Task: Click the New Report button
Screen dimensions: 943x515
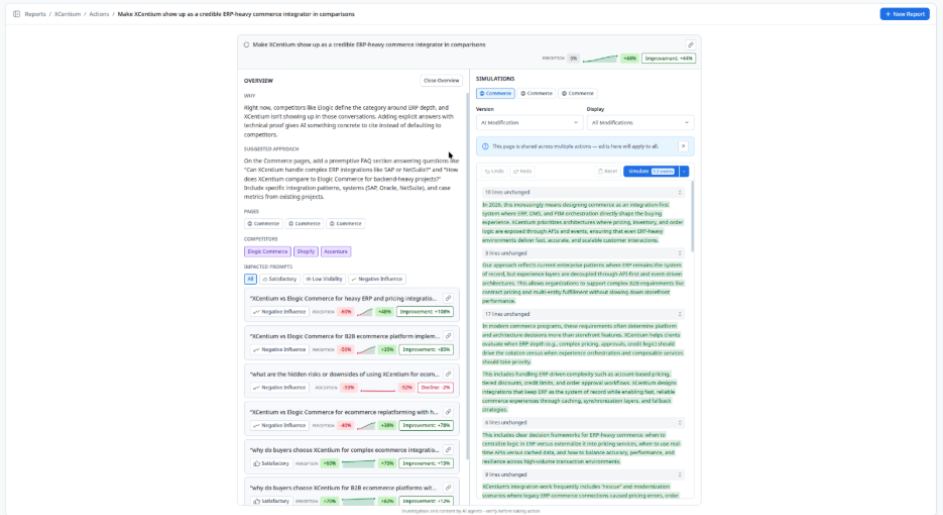Action: point(905,14)
